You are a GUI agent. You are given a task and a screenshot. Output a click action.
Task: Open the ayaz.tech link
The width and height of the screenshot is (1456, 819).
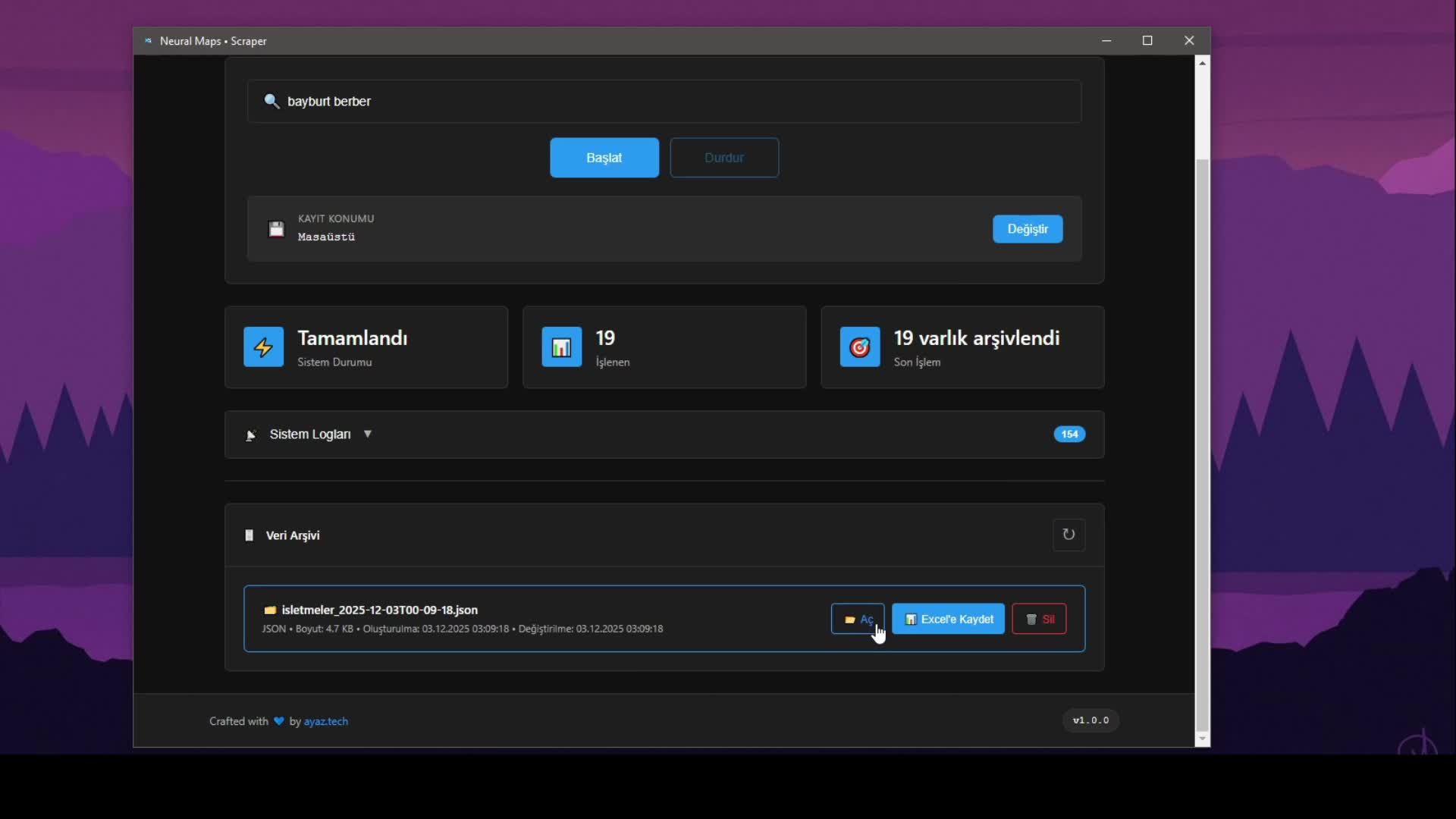click(326, 721)
